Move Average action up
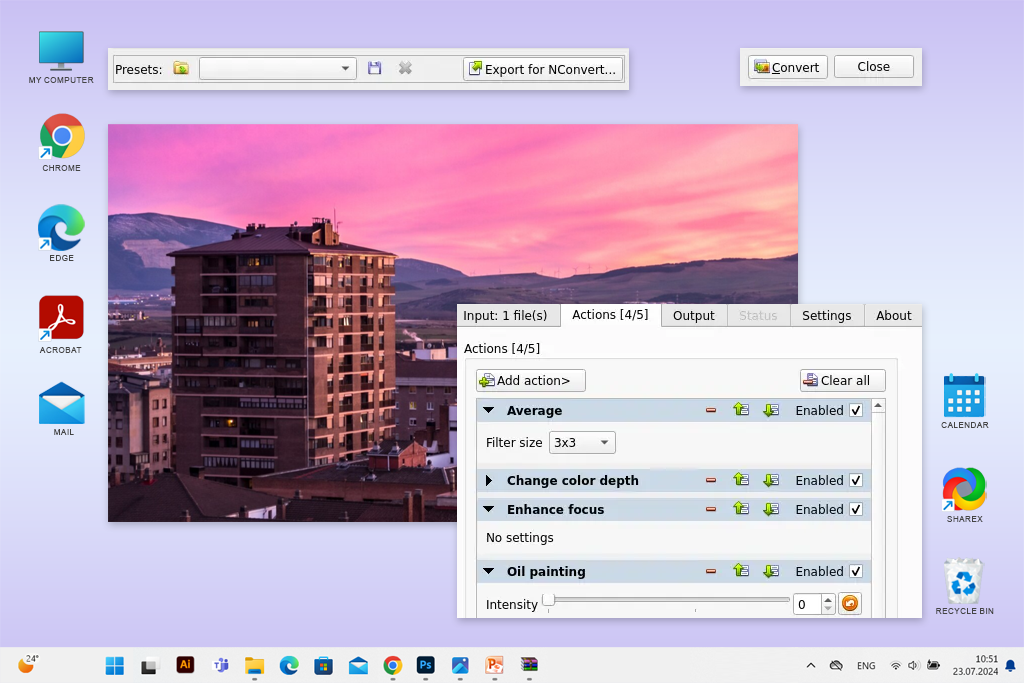The image size is (1024, 683). [x=741, y=409]
